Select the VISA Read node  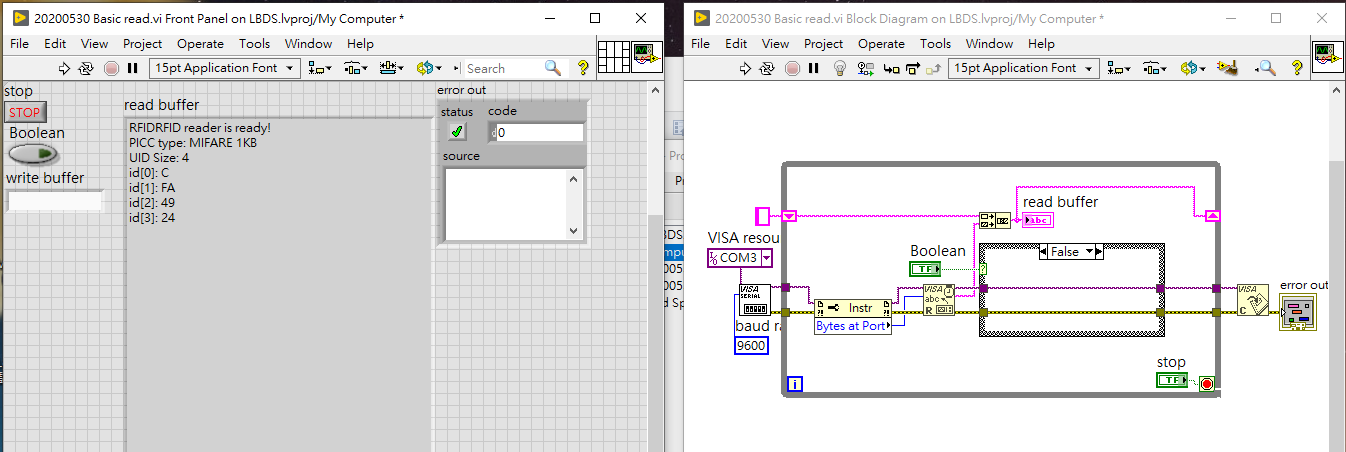pyautogui.click(x=938, y=301)
